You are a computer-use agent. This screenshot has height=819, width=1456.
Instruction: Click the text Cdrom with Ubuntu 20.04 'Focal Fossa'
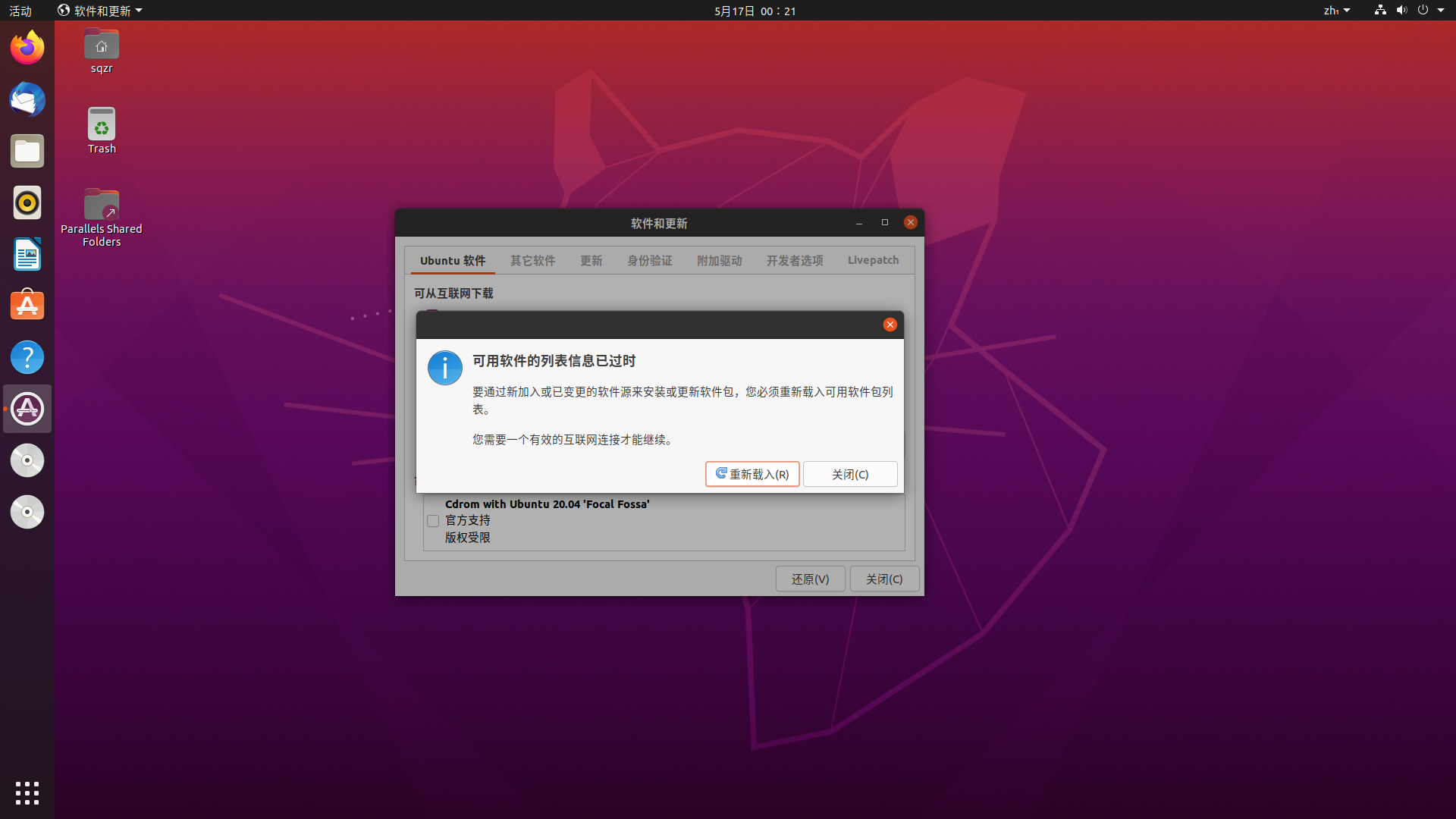point(547,504)
